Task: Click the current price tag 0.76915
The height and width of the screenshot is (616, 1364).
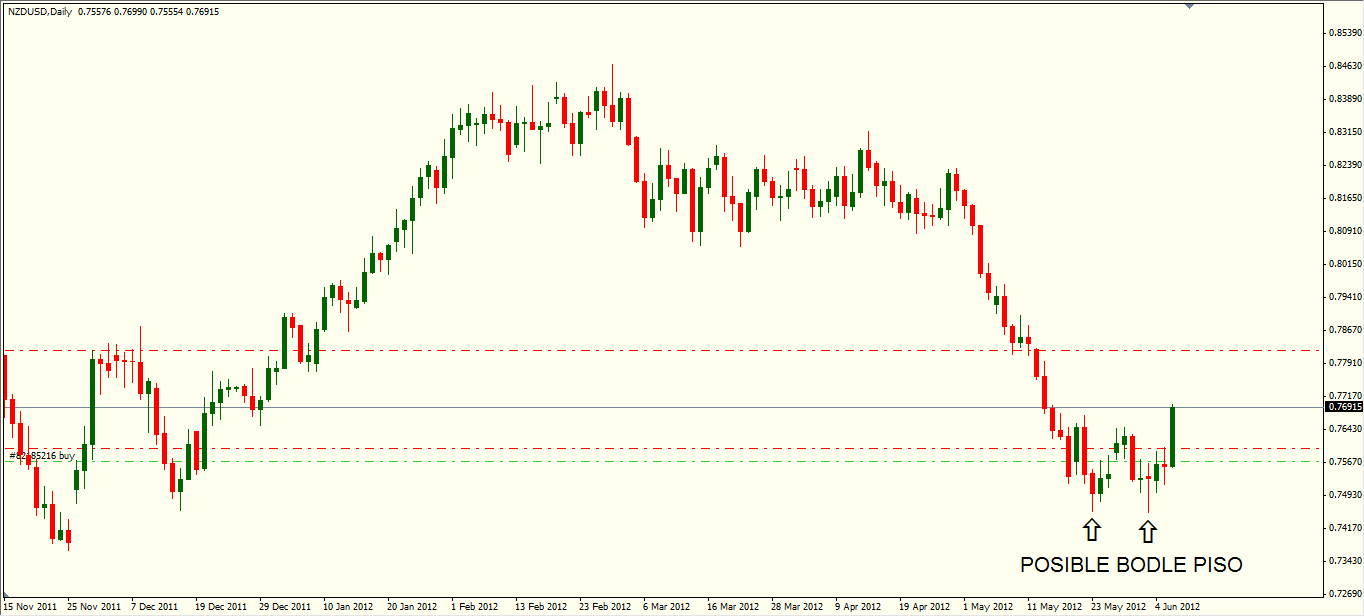Action: coord(1344,407)
